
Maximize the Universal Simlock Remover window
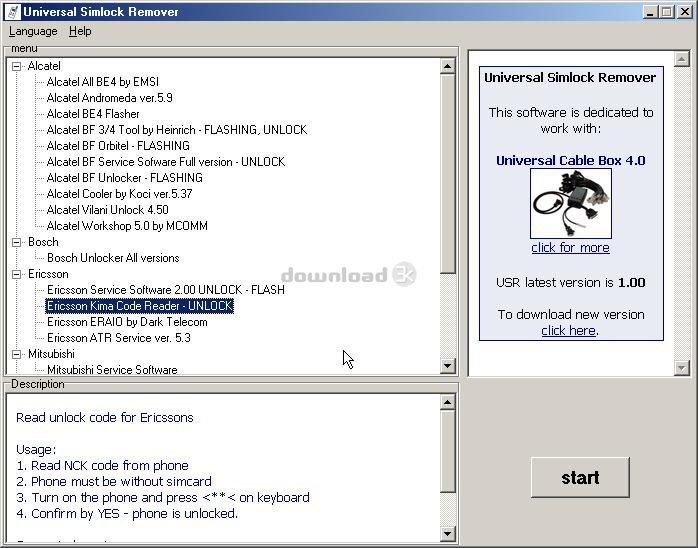(667, 12)
